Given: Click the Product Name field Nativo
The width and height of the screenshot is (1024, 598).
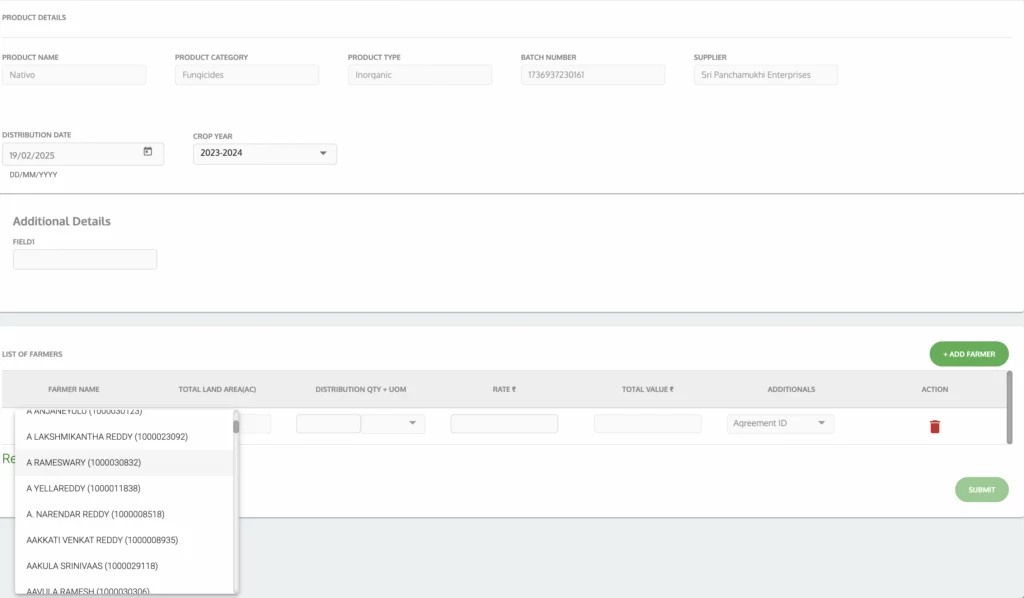Looking at the screenshot, I should [74, 75].
